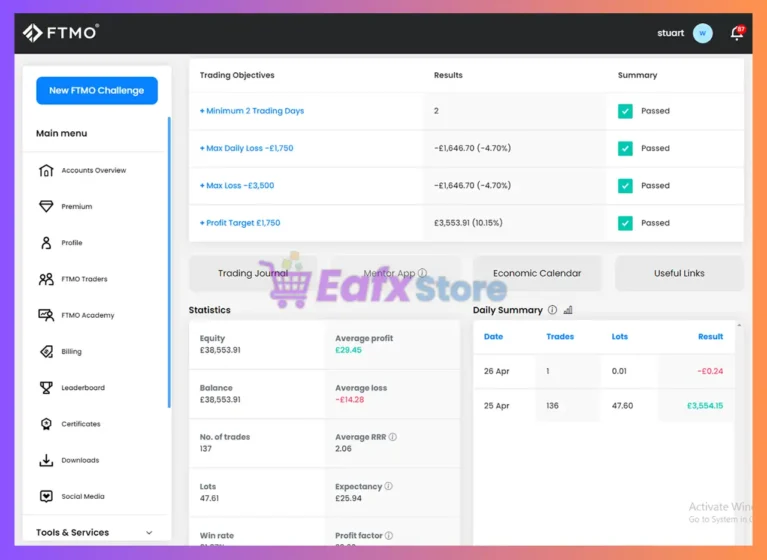The width and height of the screenshot is (767, 560).
Task: Click the 47.60 lots cell
Action: 622,405
